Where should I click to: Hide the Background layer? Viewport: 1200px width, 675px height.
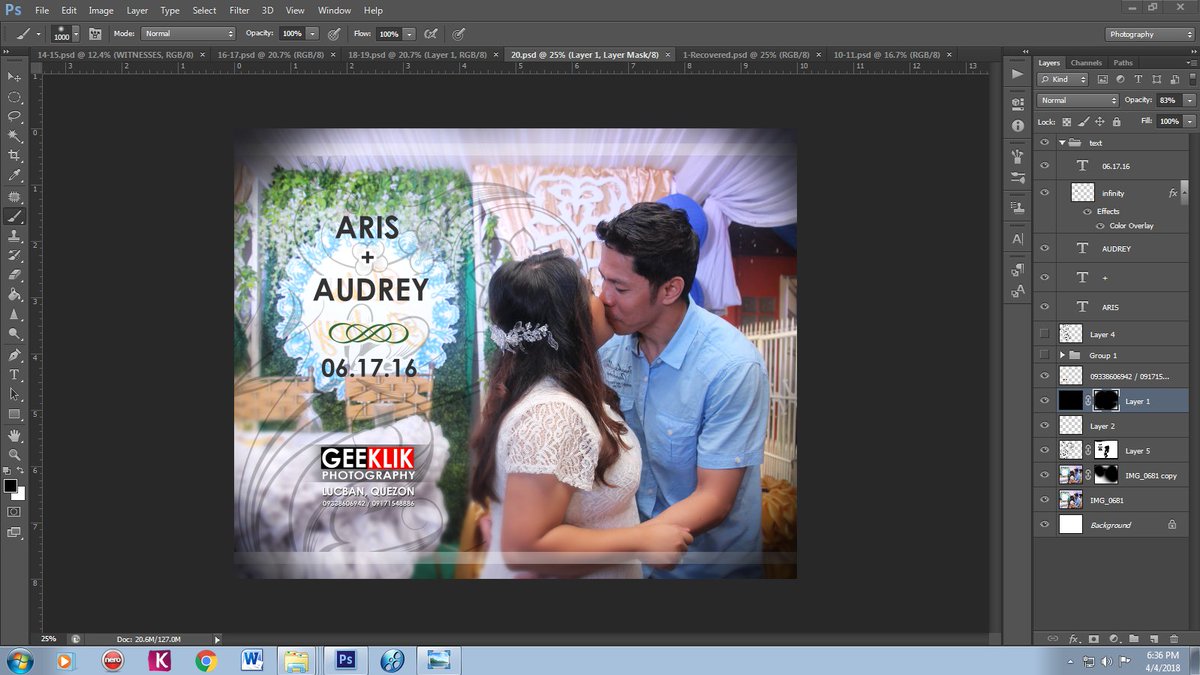1045,524
